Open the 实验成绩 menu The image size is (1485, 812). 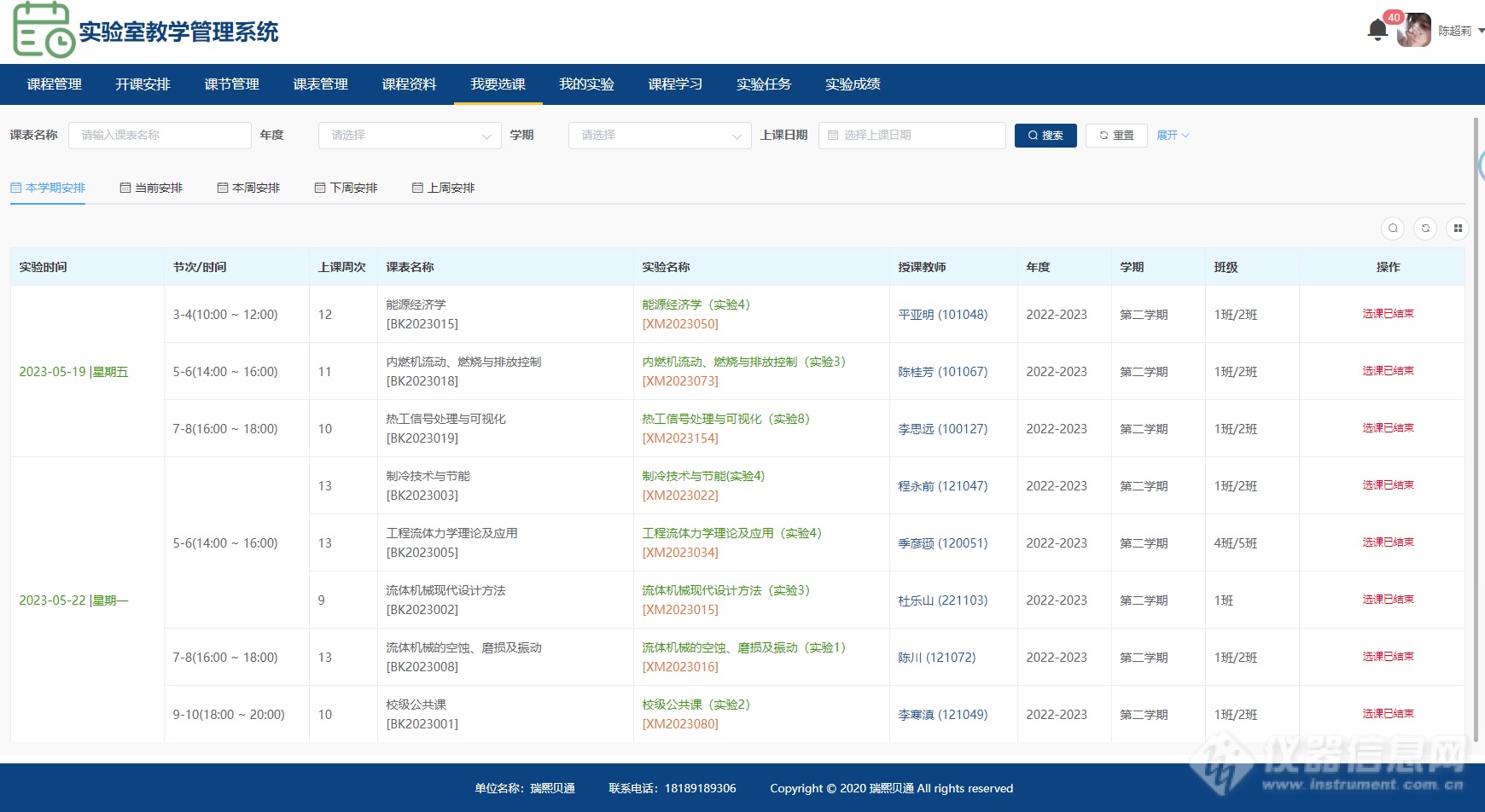coord(853,84)
